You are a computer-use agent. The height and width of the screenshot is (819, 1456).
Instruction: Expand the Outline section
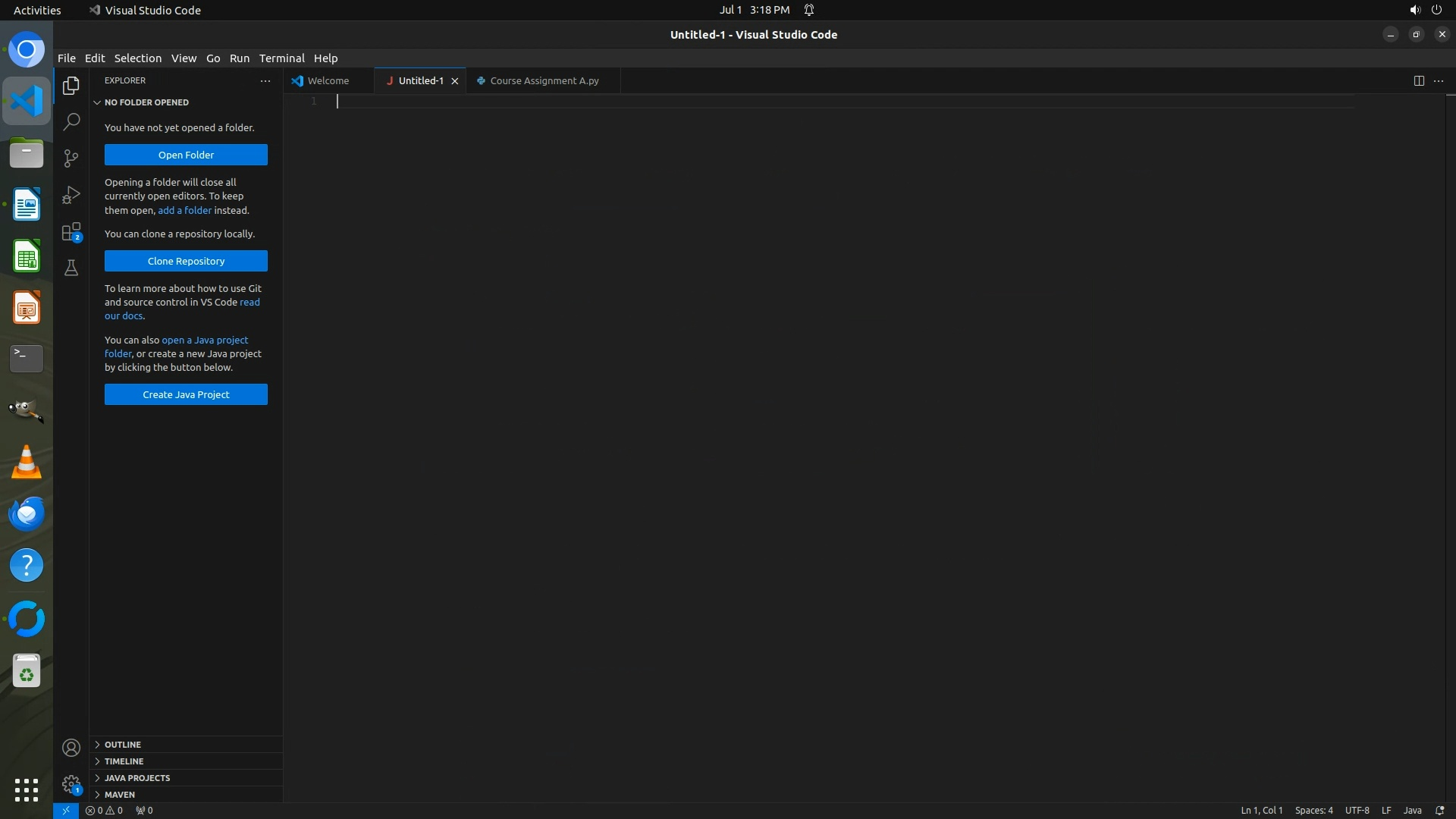click(x=123, y=745)
